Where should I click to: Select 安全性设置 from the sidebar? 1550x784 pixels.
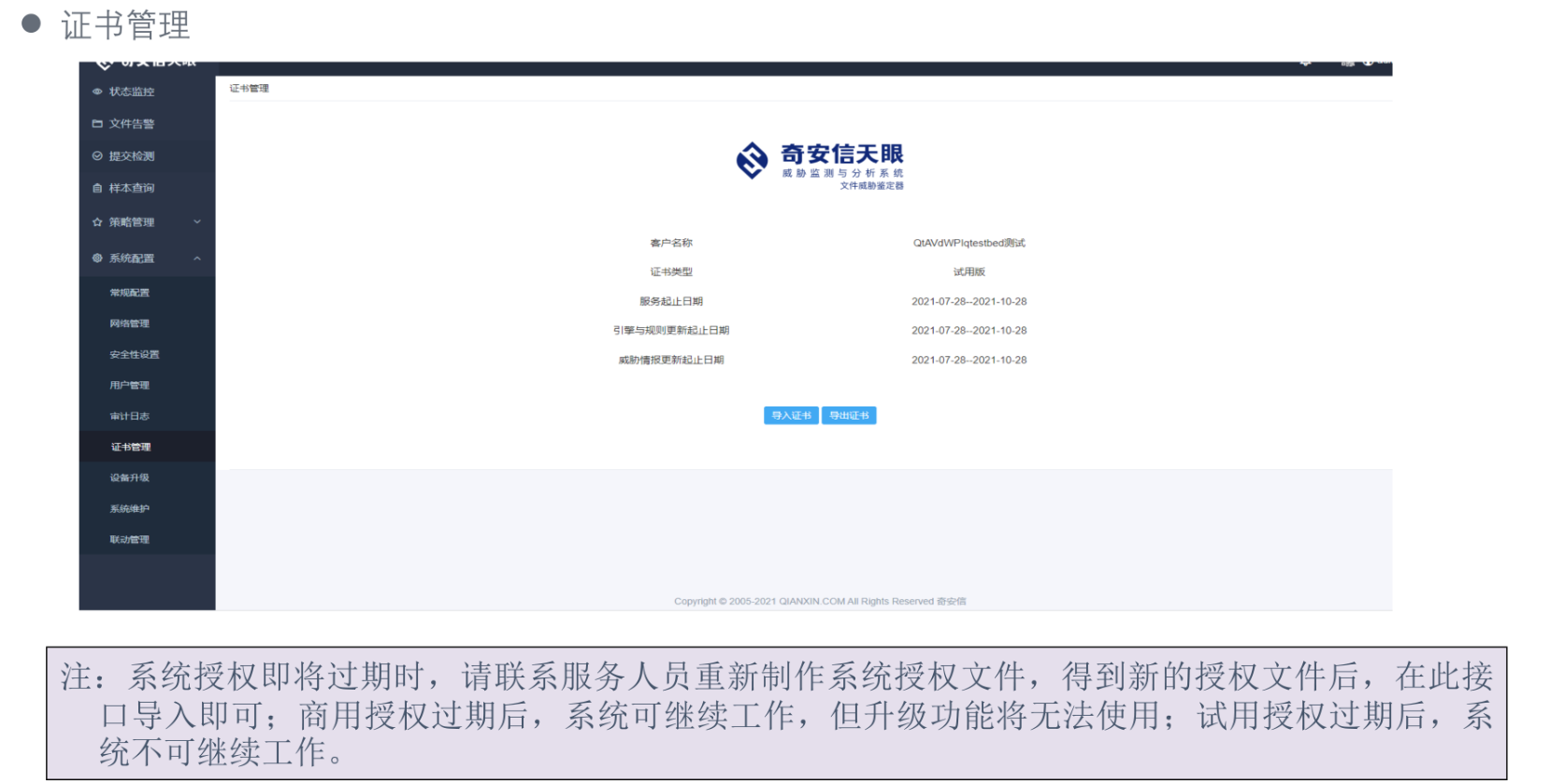click(x=135, y=354)
